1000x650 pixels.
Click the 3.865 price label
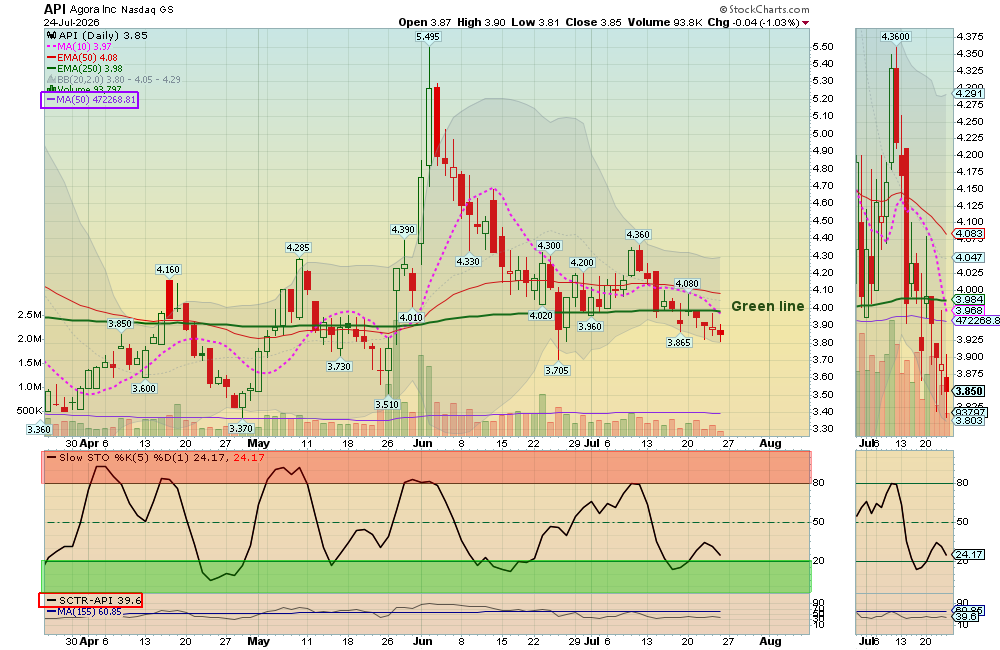(x=679, y=343)
